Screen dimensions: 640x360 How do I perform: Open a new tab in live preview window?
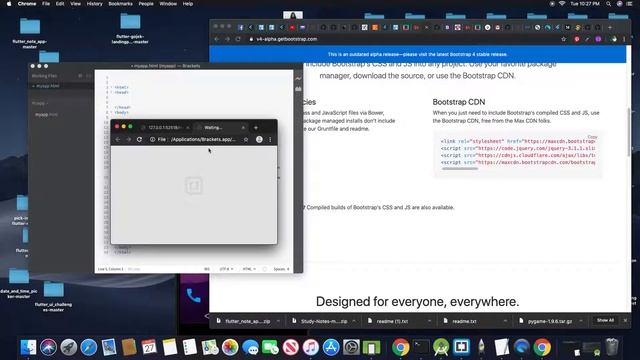pos(256,128)
